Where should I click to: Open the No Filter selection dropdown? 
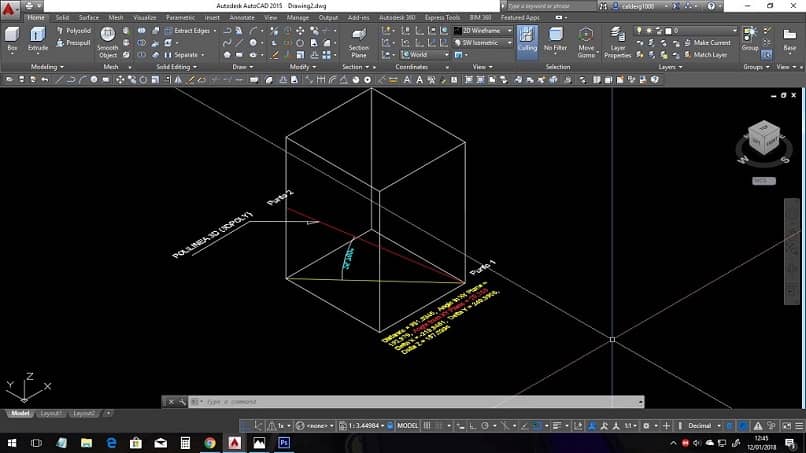(x=555, y=41)
